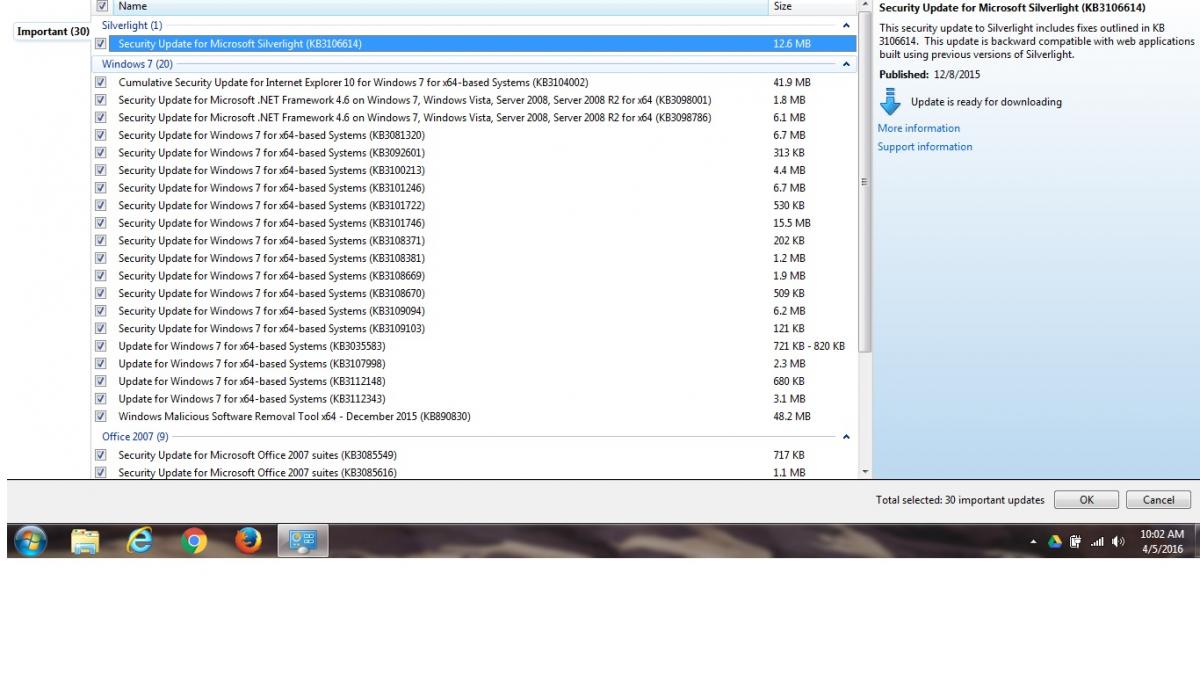The image size is (1200, 675).
Task: Click the 721 KB - 820 KB size value
Action: (x=809, y=346)
